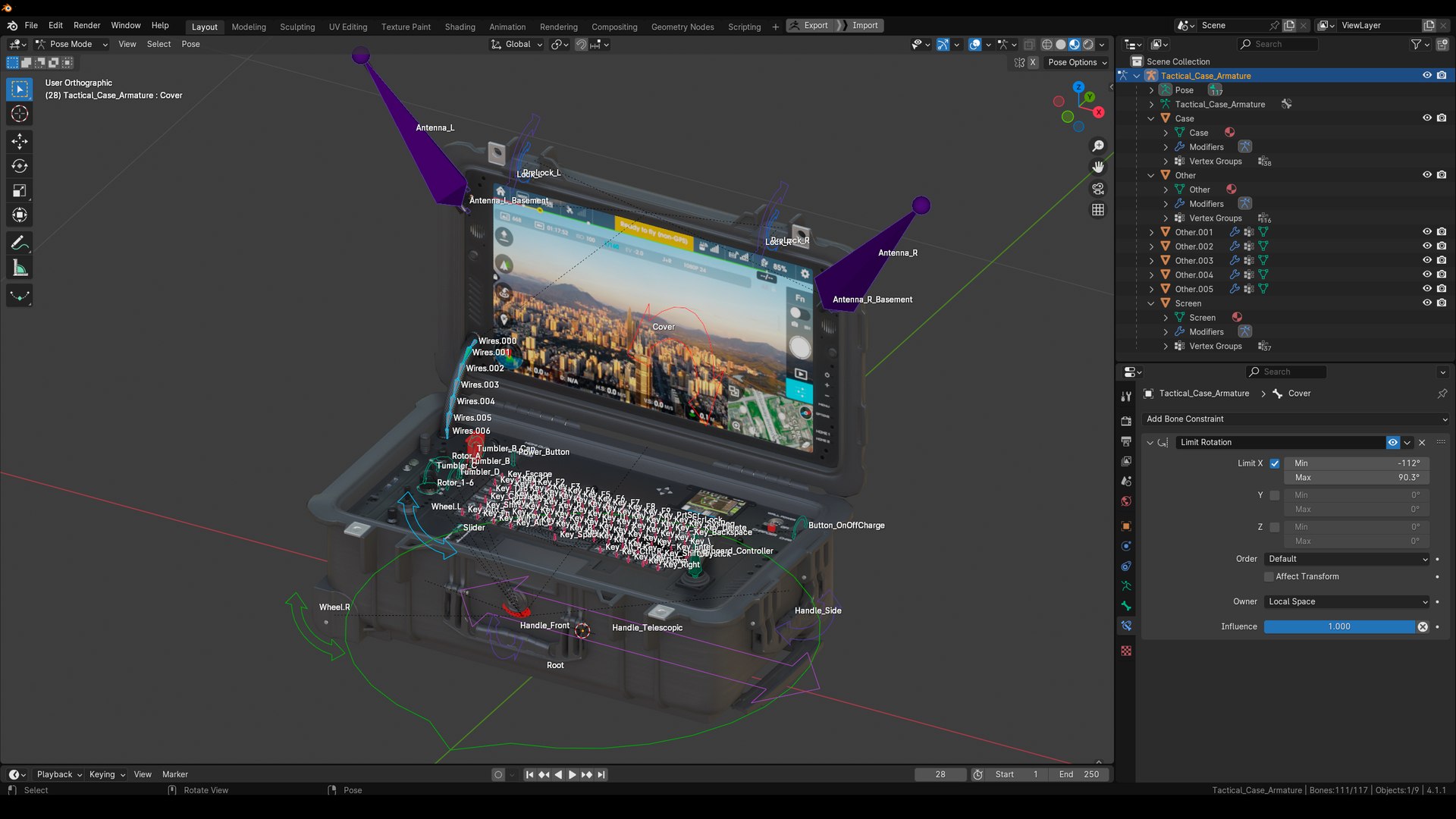Activate the Annotate tool
Screen dimensions: 1456x819
click(x=20, y=243)
